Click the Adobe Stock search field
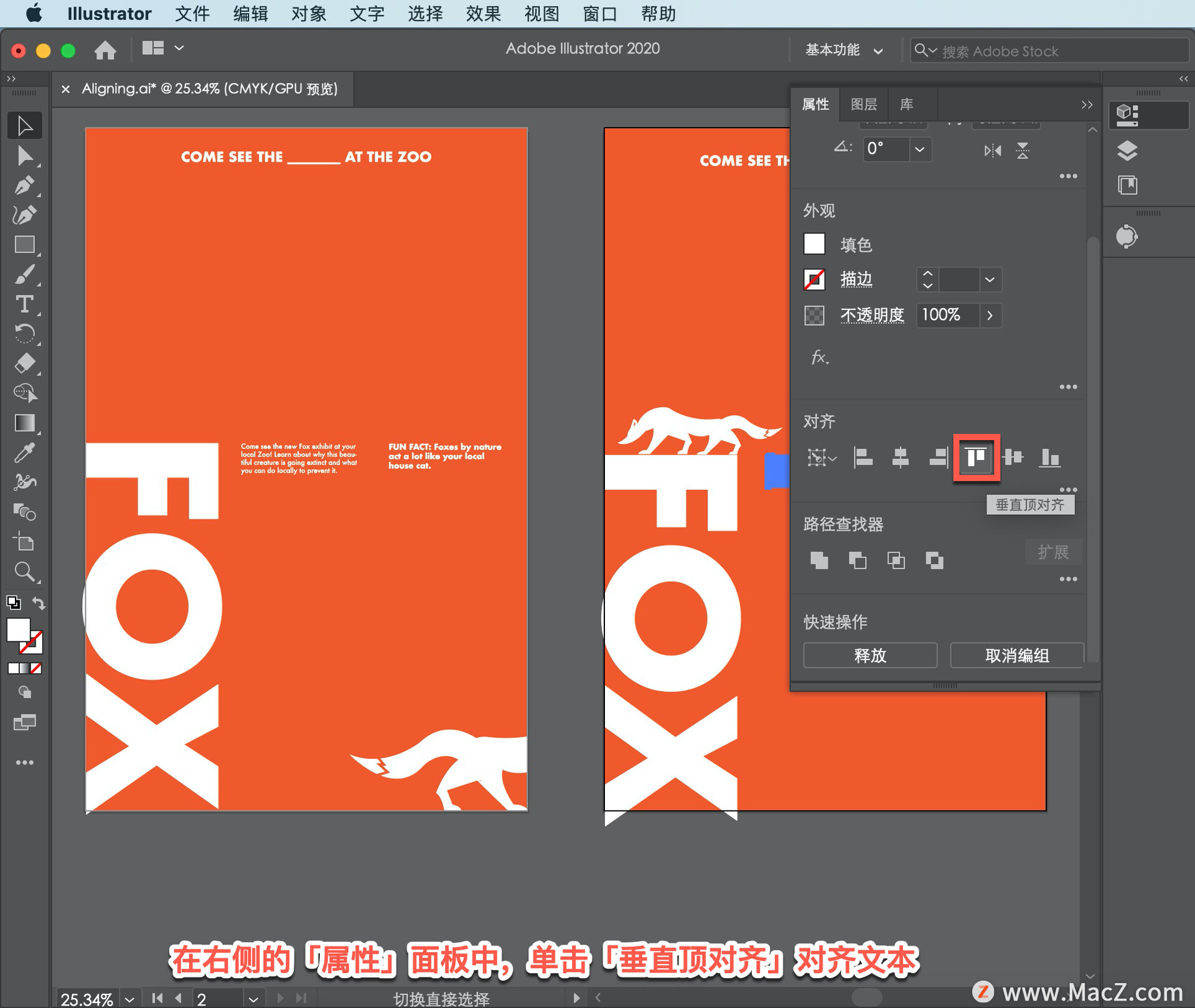This screenshot has height=1008, width=1195. coord(1049,50)
